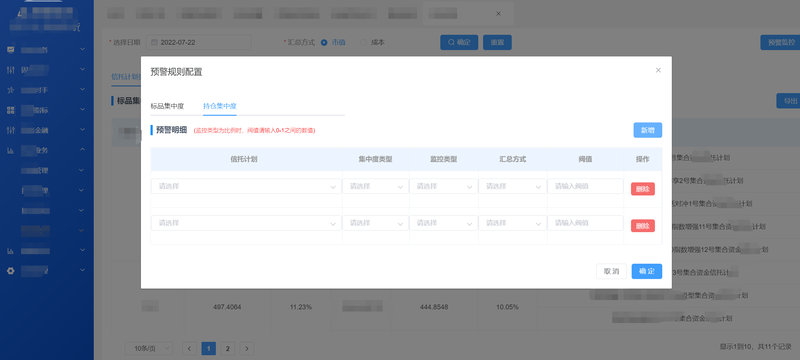Click the four-squares grid icon beside 指标 menu
The image size is (800, 360).
click(x=11, y=110)
